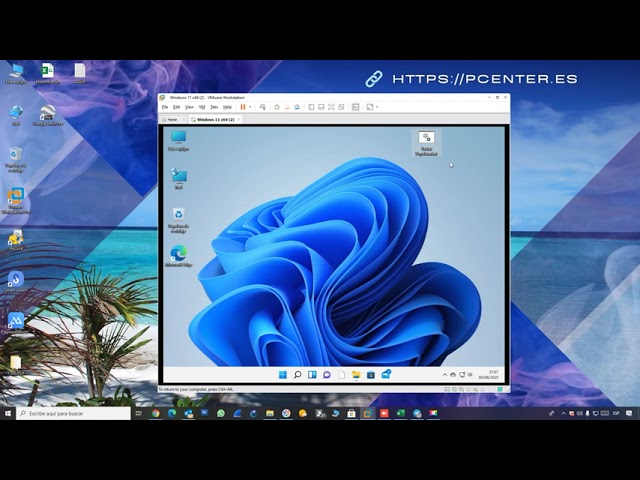Open the Edit menu in VMware Workstation
Screen dimensions: 640x480
[x=176, y=107]
